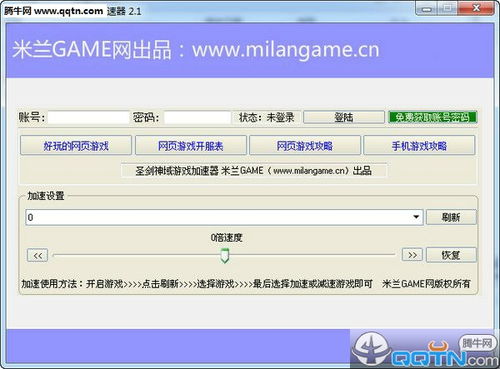
Task: Open 网页游戏攻略 button
Action: [305, 145]
